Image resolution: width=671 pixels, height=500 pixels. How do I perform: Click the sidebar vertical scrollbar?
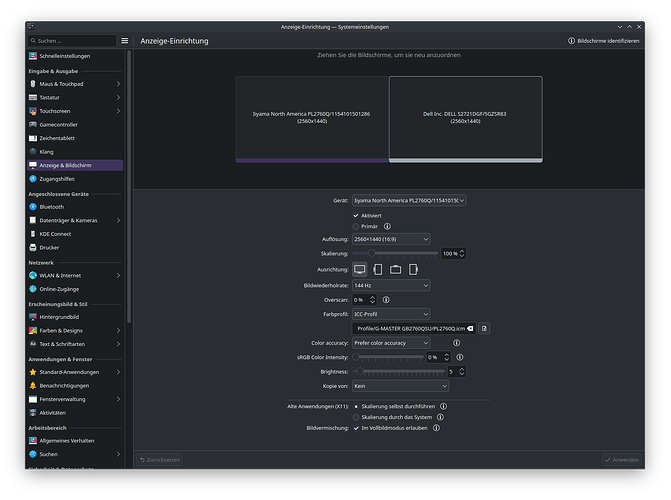tap(129, 187)
